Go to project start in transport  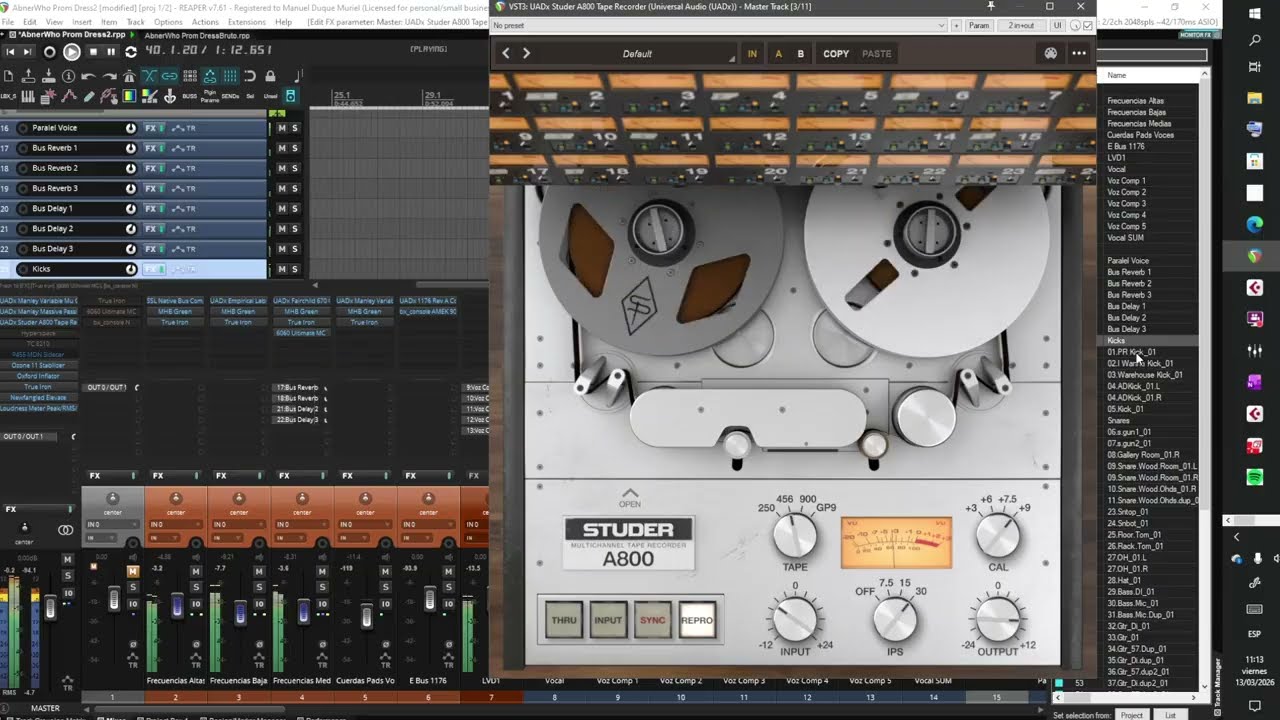click(x=10, y=52)
